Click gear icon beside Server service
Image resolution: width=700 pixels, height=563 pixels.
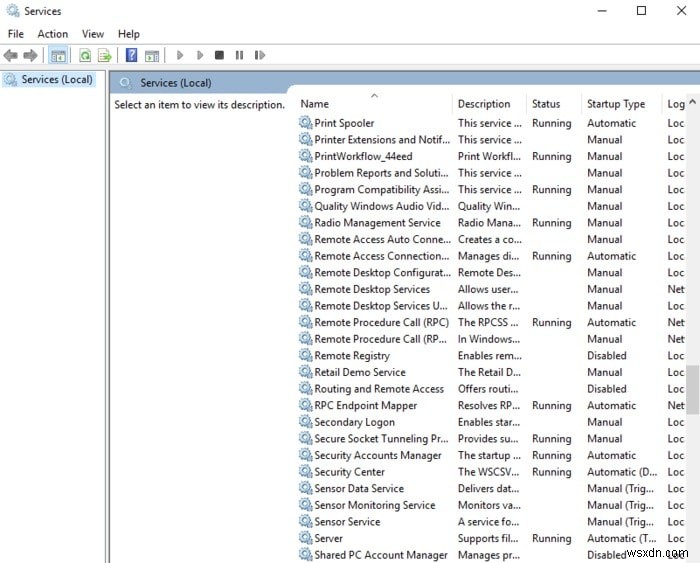pos(305,538)
